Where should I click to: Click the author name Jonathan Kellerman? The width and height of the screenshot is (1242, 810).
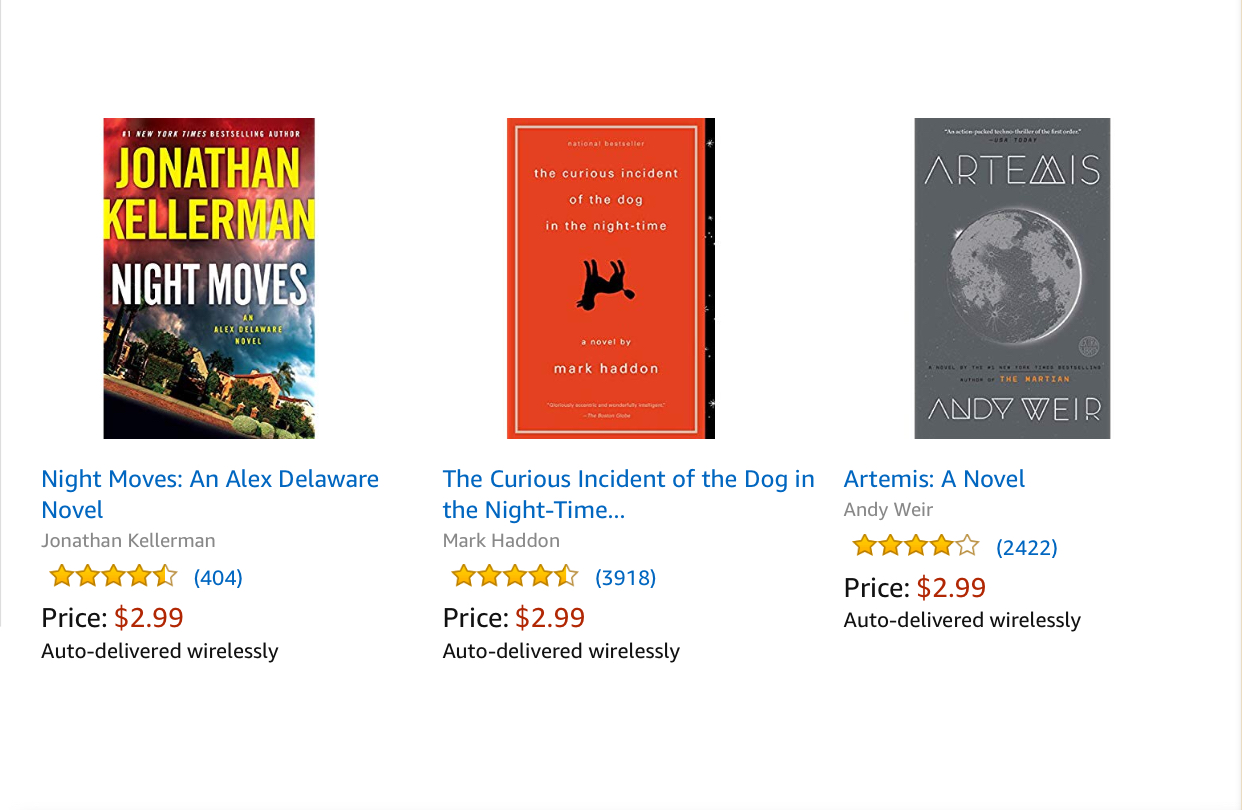(128, 540)
